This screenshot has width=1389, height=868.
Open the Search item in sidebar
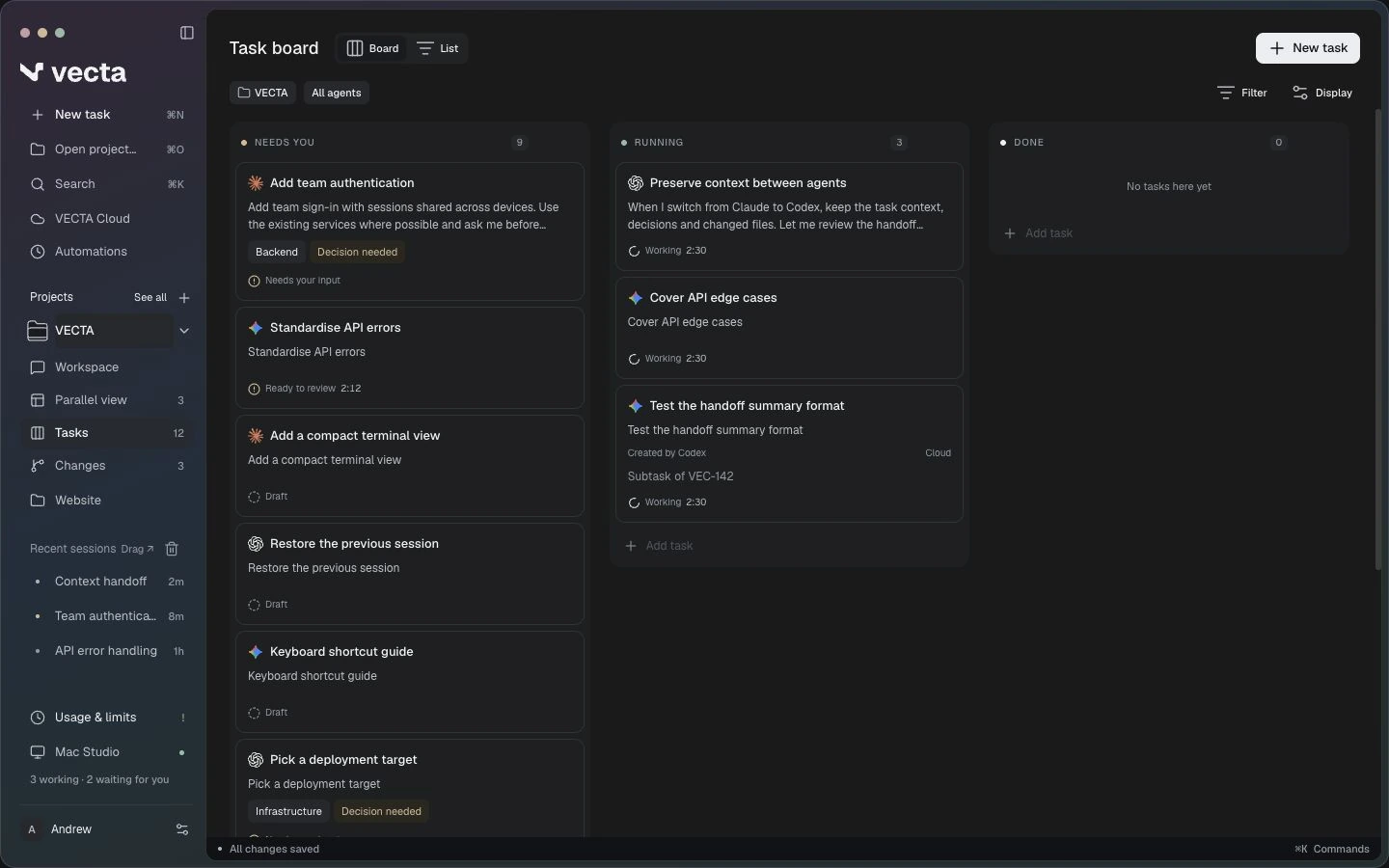pos(106,184)
